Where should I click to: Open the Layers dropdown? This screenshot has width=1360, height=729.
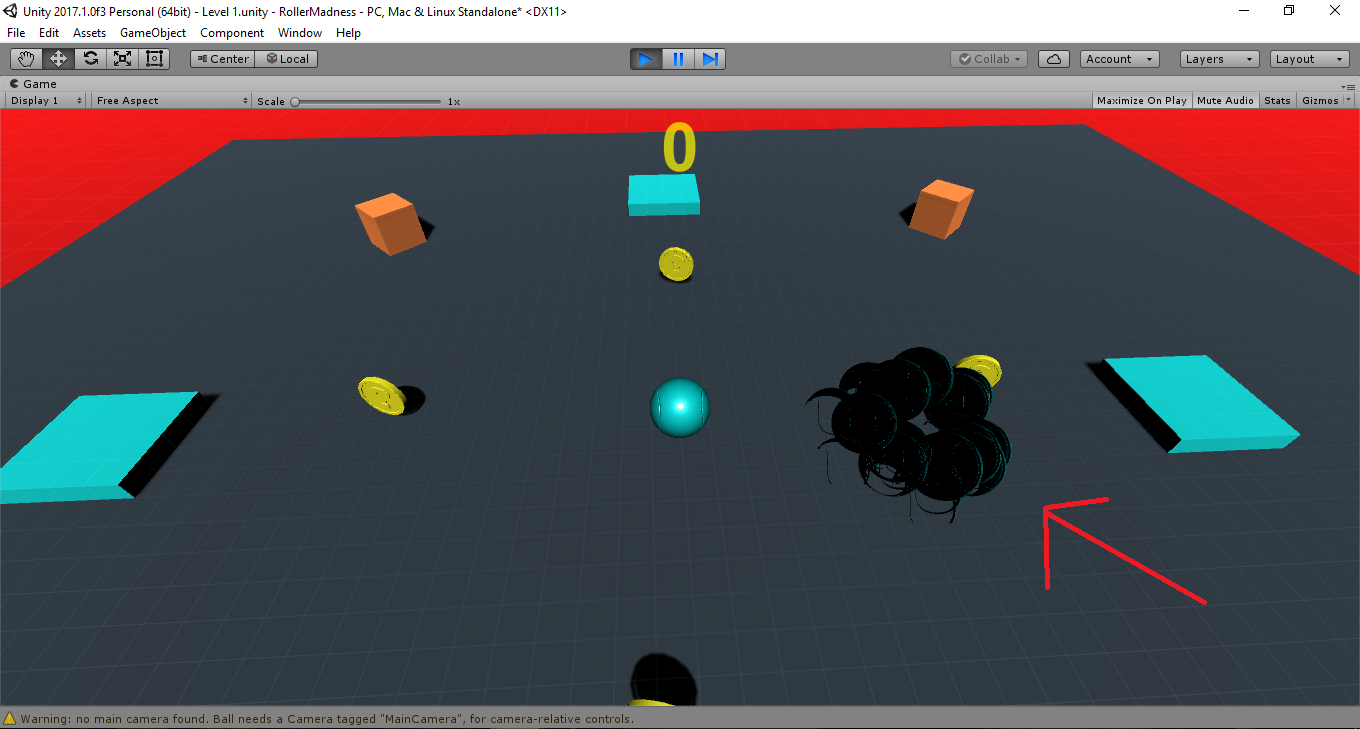pyautogui.click(x=1219, y=59)
